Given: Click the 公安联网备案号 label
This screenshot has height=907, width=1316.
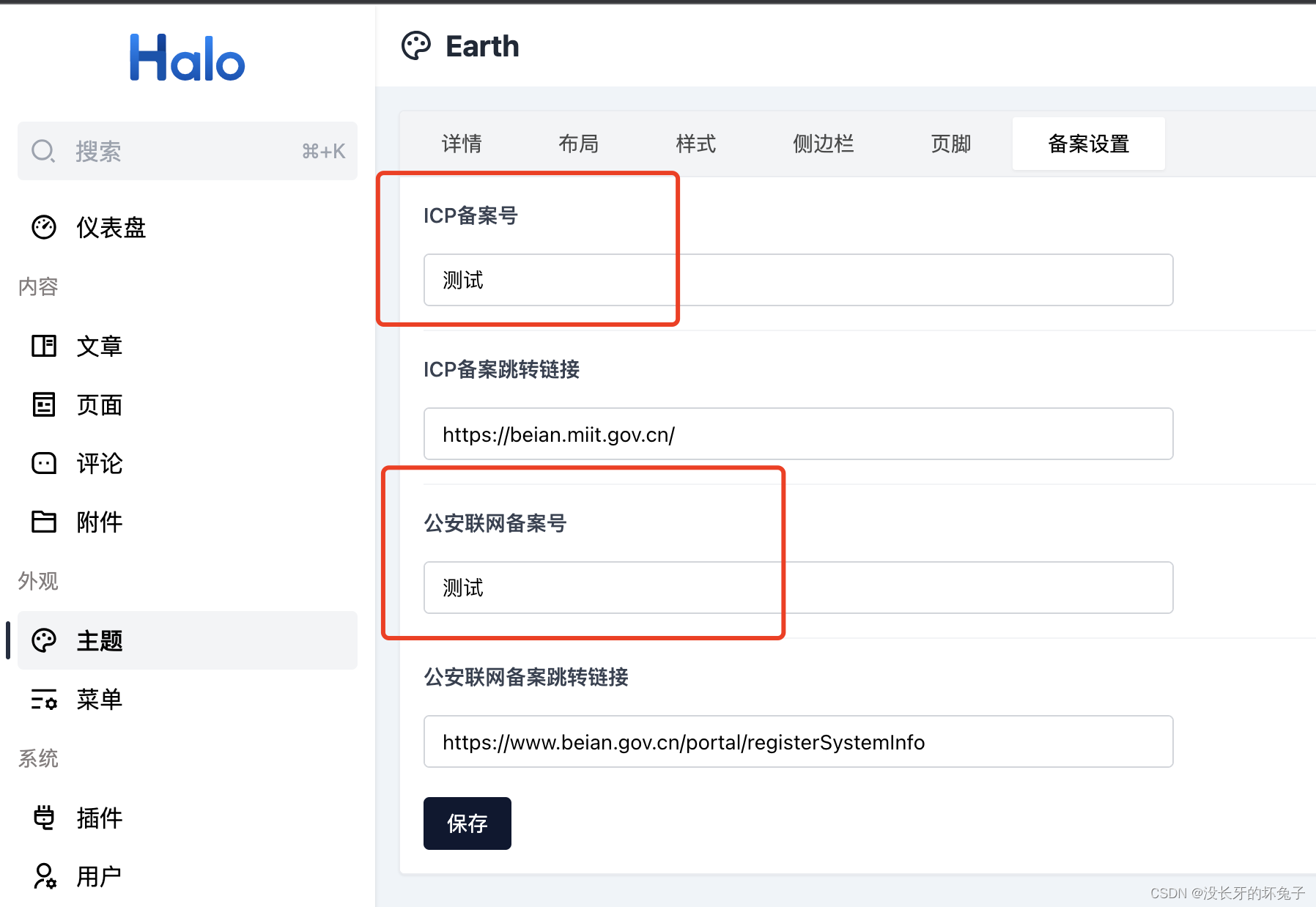Looking at the screenshot, I should [x=495, y=523].
